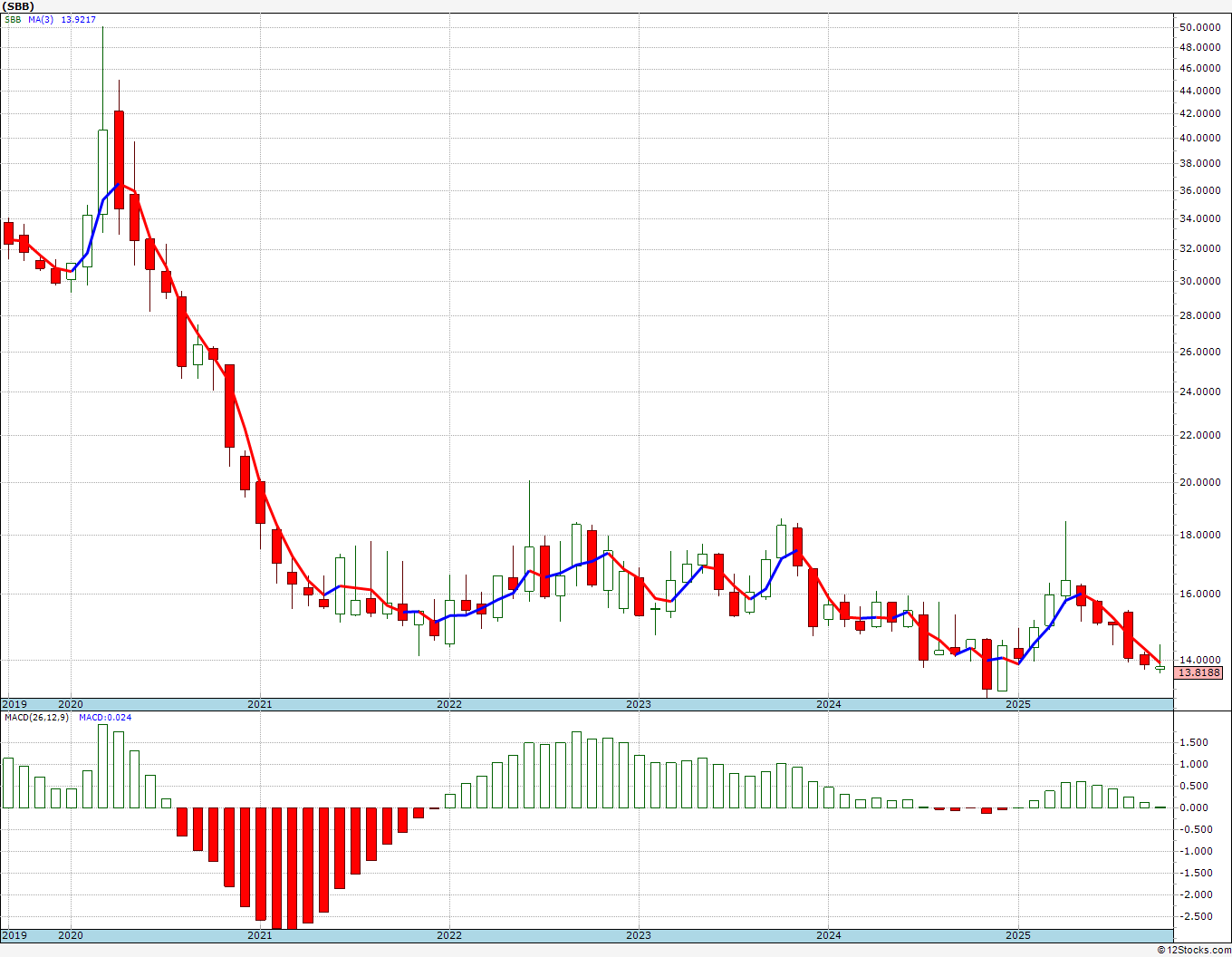Click the 36.0000 price axis label
This screenshot has height=957, width=1232.
point(1199,190)
